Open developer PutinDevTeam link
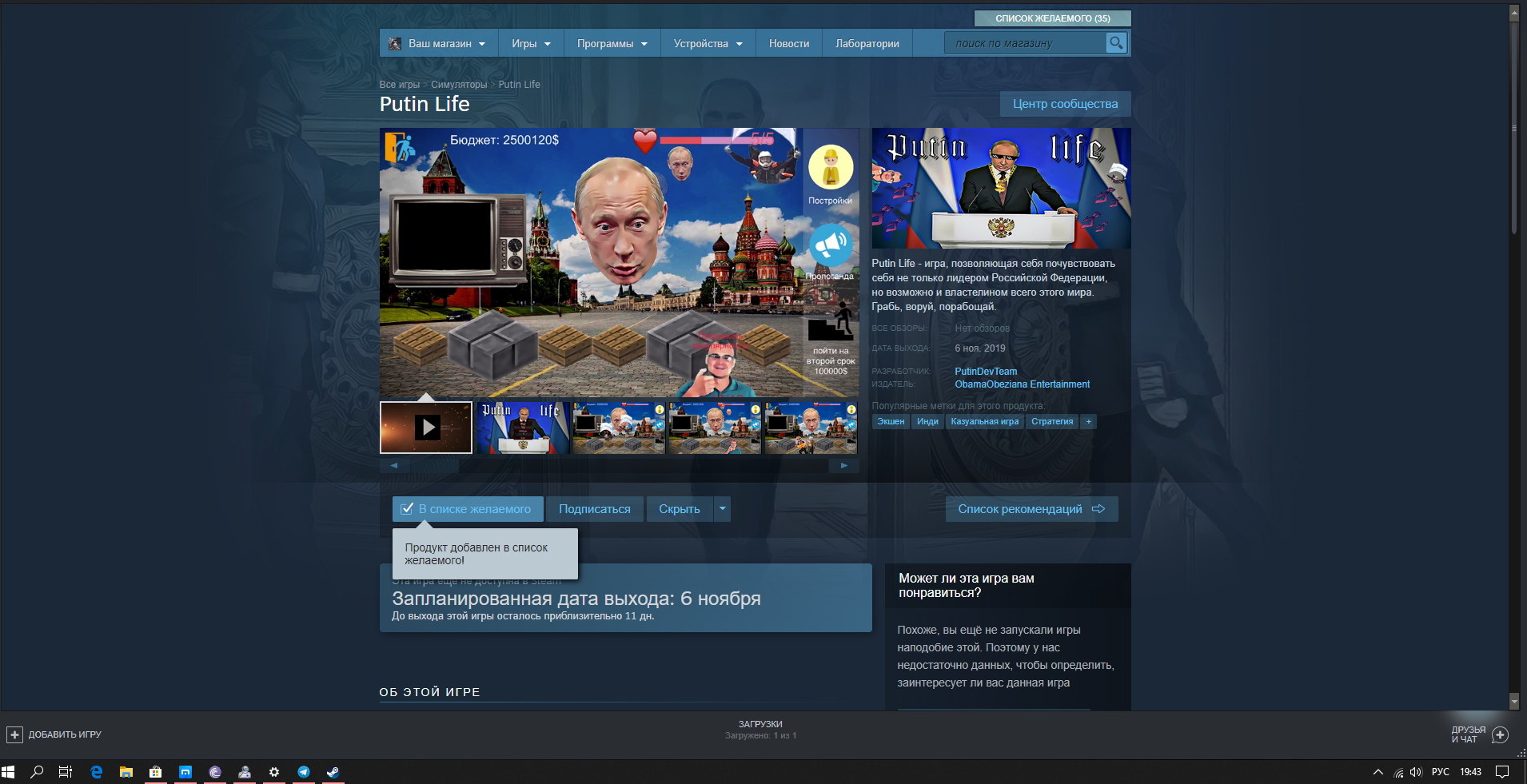The image size is (1527, 784). 986,372
